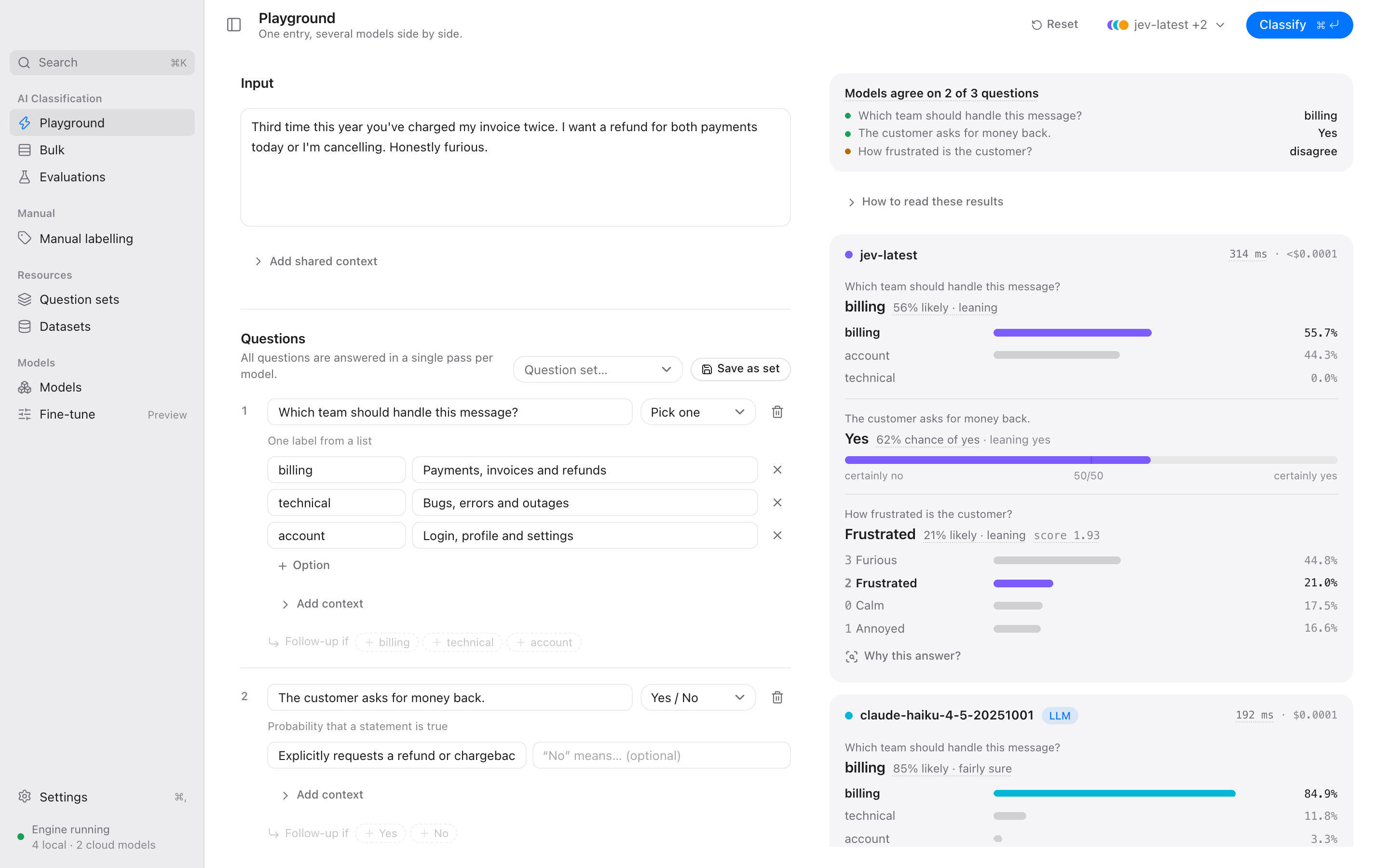Add follow-up if billing chip

(387, 642)
